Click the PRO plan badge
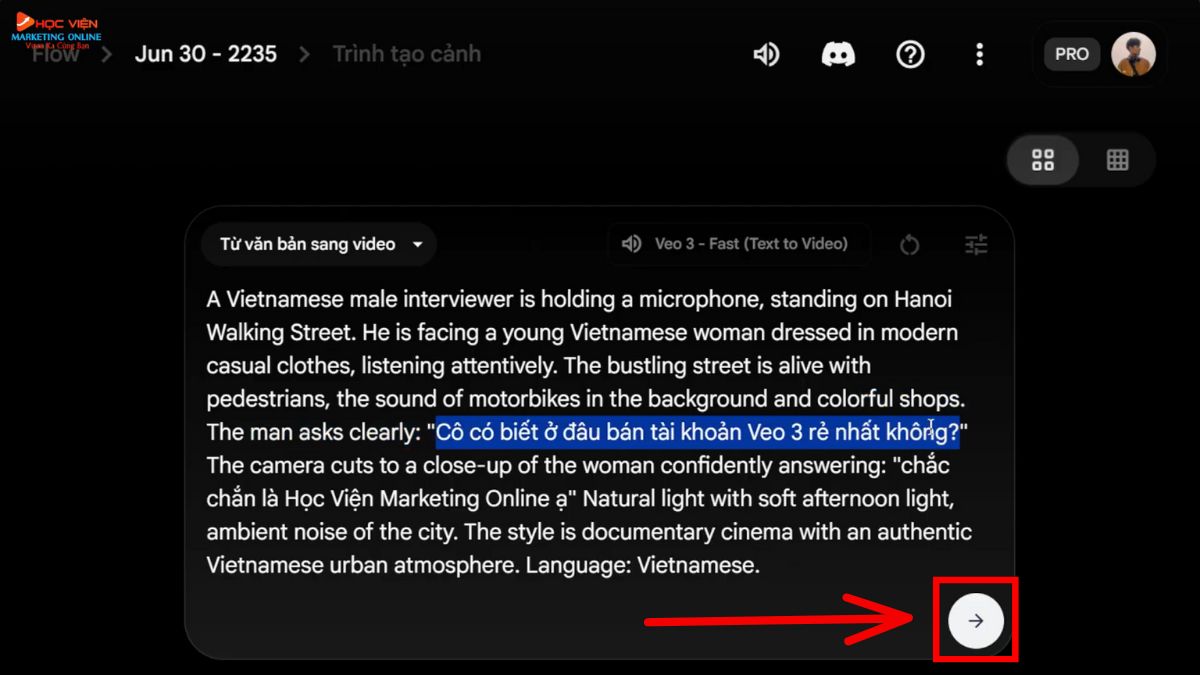The width and height of the screenshot is (1200, 675). click(x=1072, y=54)
